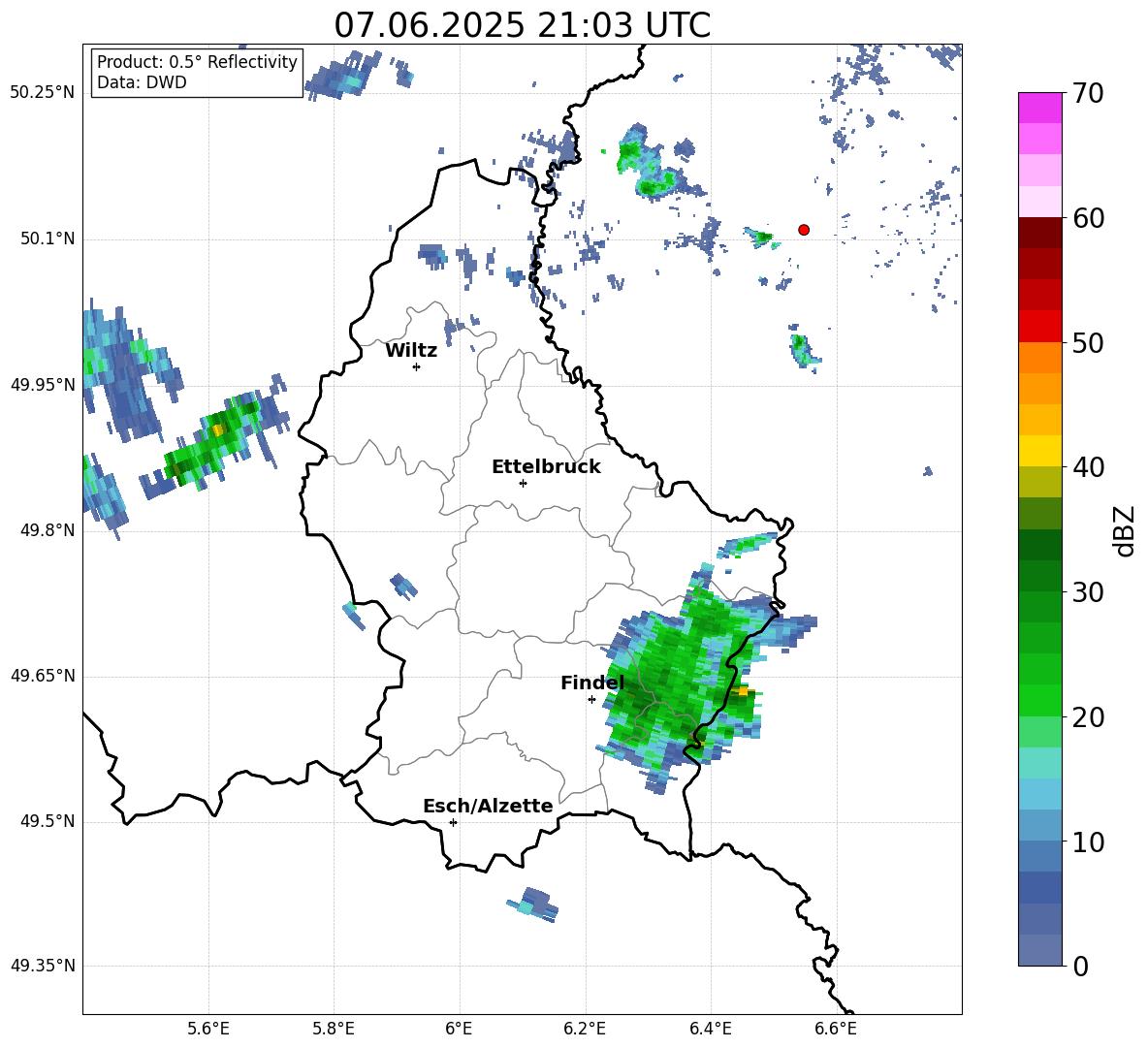Image resolution: width=1148 pixels, height=1048 pixels.
Task: Click the 49.95°N latitude label
Action: [43, 384]
